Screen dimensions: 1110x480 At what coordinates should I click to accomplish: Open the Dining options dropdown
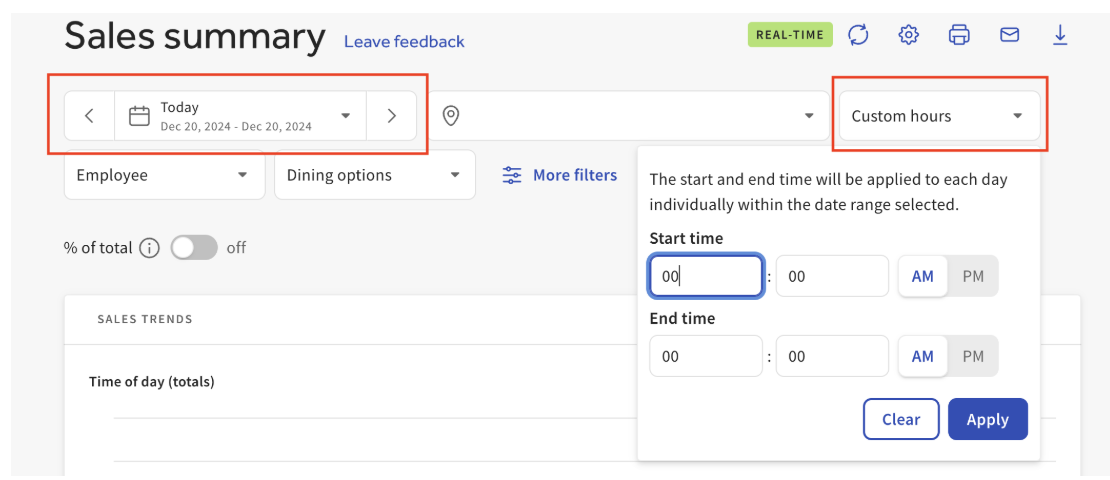point(374,175)
